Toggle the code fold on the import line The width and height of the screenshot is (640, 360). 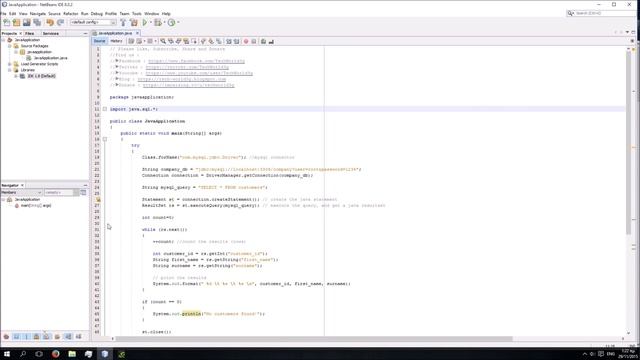105,109
